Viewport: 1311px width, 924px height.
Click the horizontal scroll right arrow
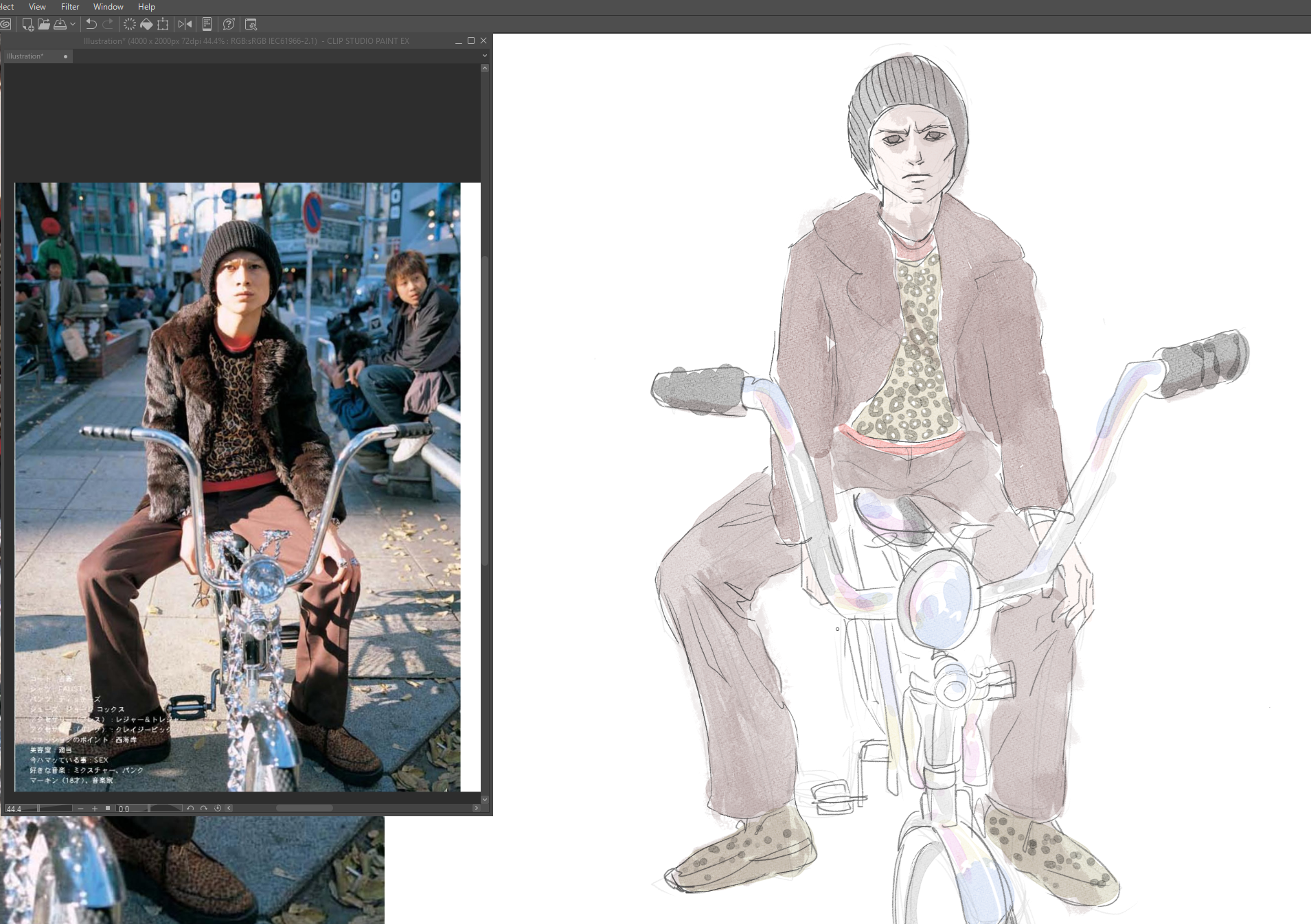click(476, 809)
